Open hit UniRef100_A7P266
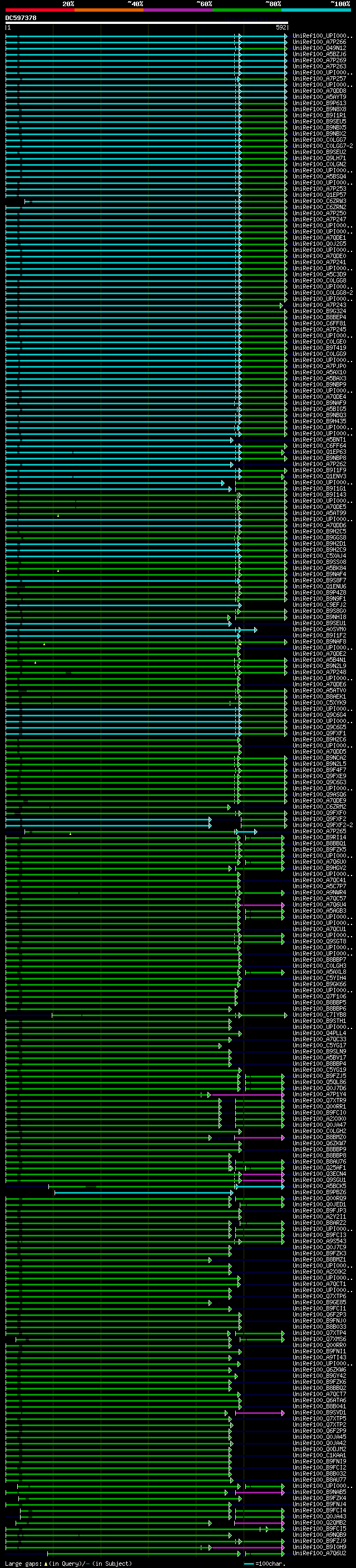Viewport: 356px width, 1568px height. (319, 43)
